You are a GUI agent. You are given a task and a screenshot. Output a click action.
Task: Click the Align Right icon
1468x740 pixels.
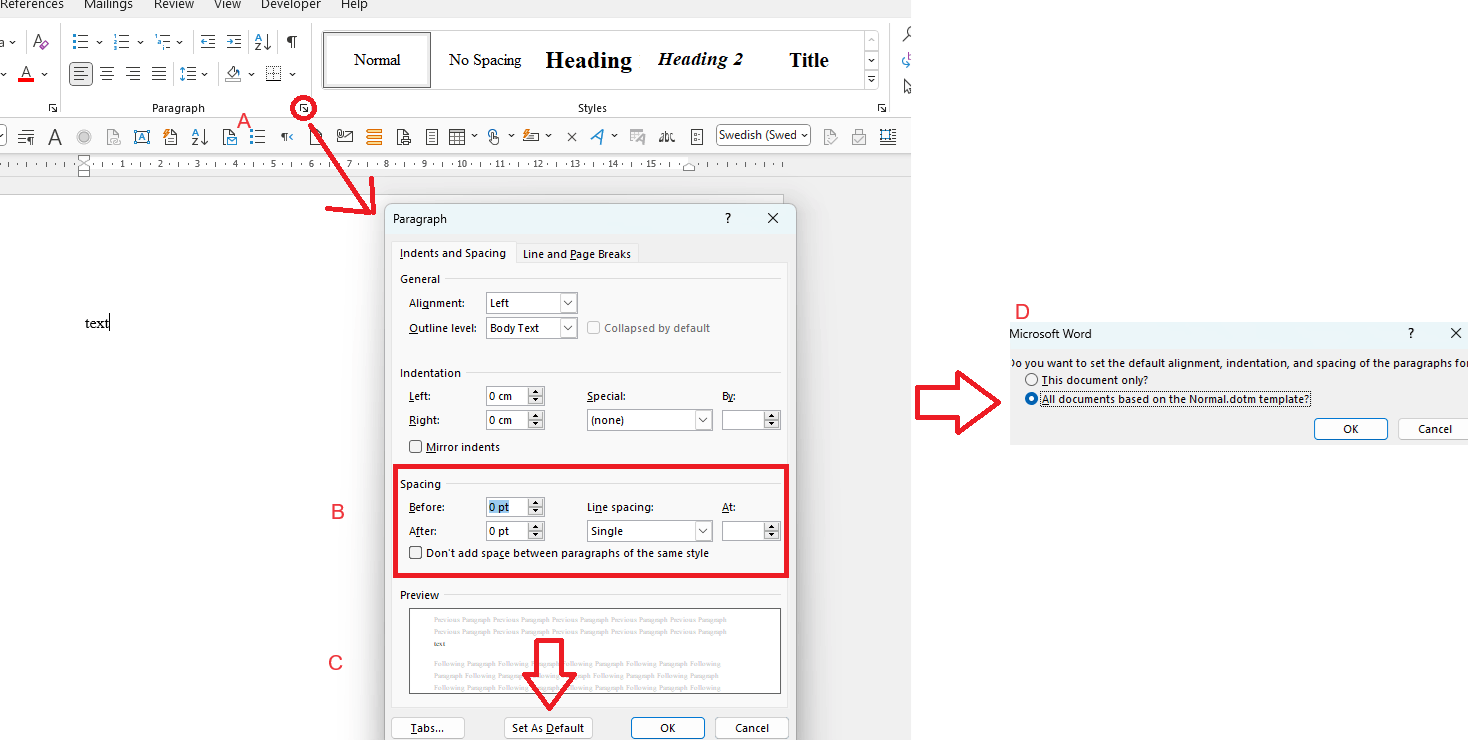click(133, 73)
